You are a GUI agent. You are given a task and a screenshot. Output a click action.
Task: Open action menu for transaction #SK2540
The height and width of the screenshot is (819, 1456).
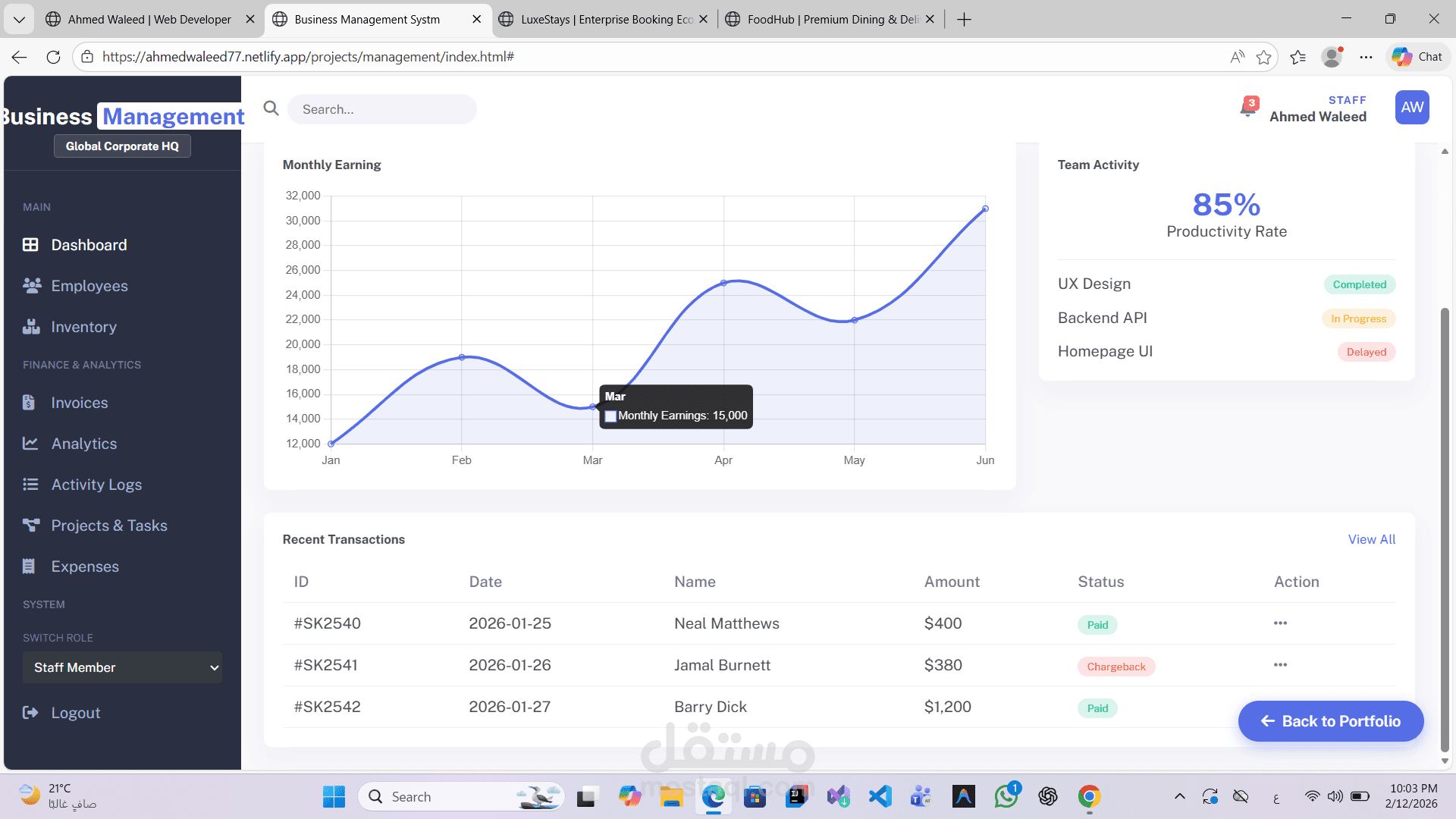1280,623
